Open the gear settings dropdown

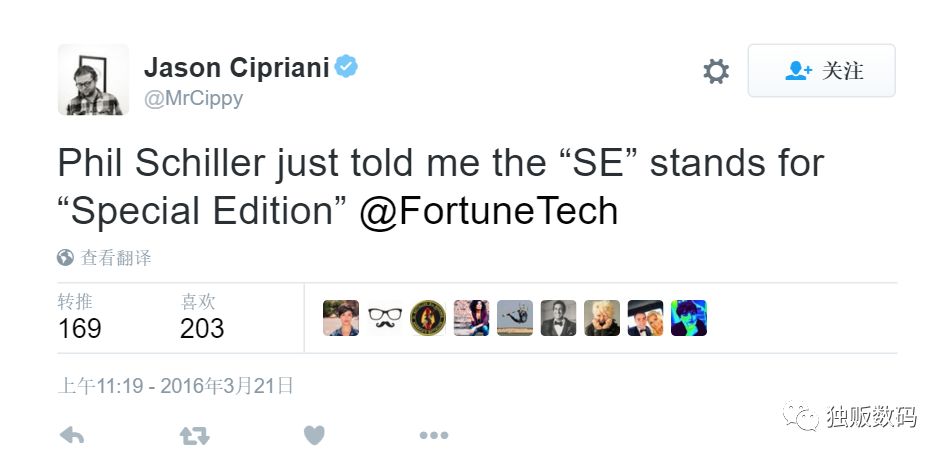tap(716, 71)
